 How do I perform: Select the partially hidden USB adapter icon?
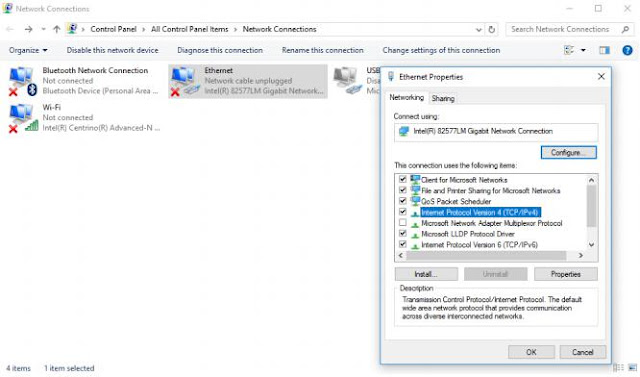347,80
